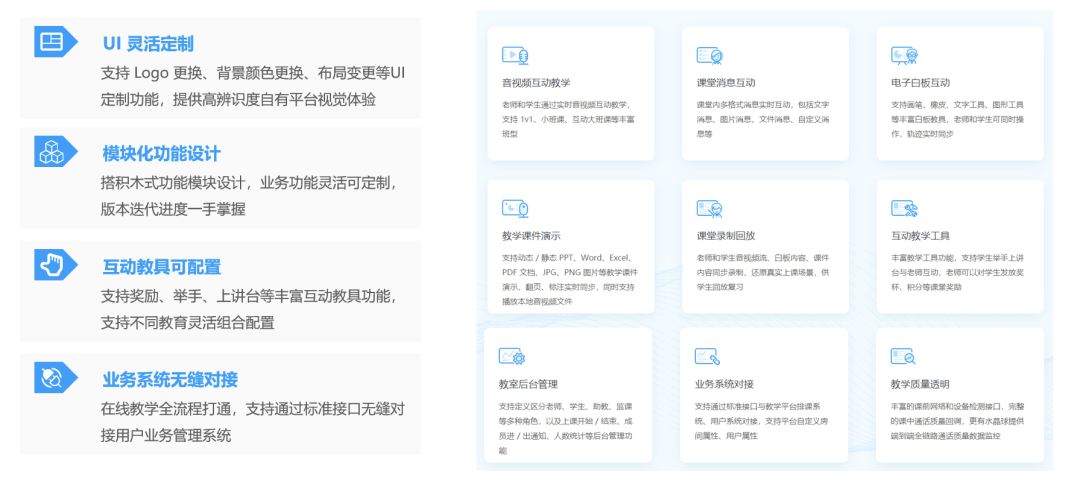Select the 教室后台管理 card title
The image size is (1080, 480).
(528, 384)
